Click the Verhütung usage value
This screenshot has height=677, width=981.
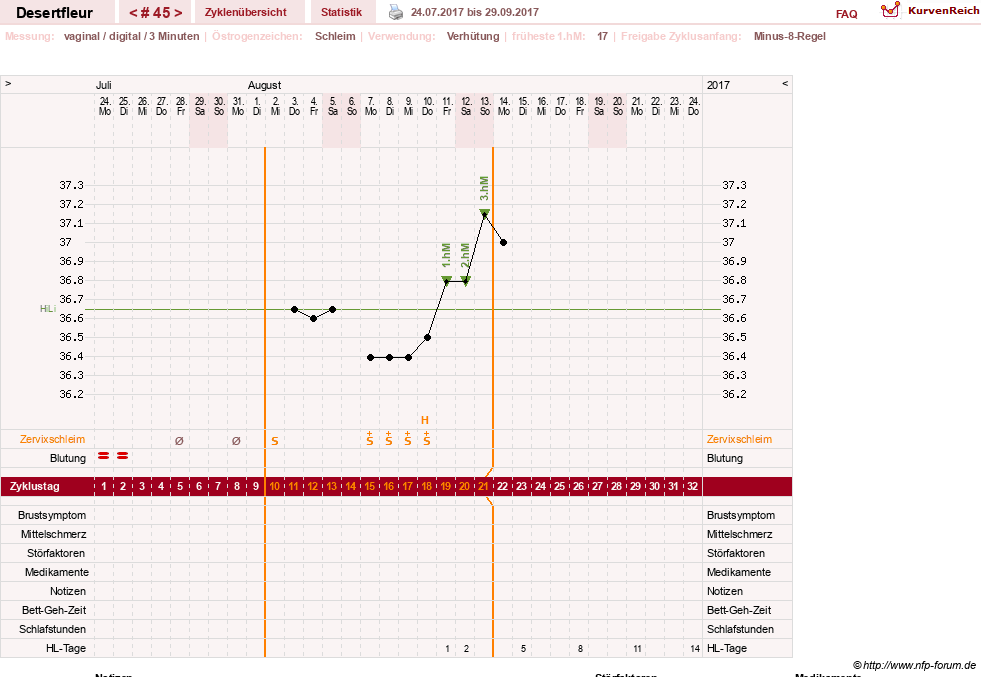pyautogui.click(x=473, y=36)
